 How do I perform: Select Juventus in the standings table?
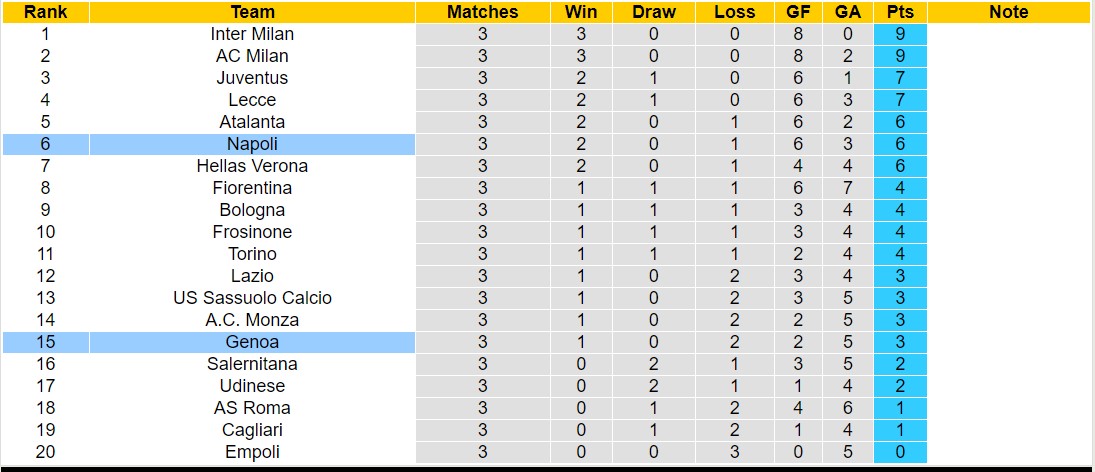(x=252, y=78)
